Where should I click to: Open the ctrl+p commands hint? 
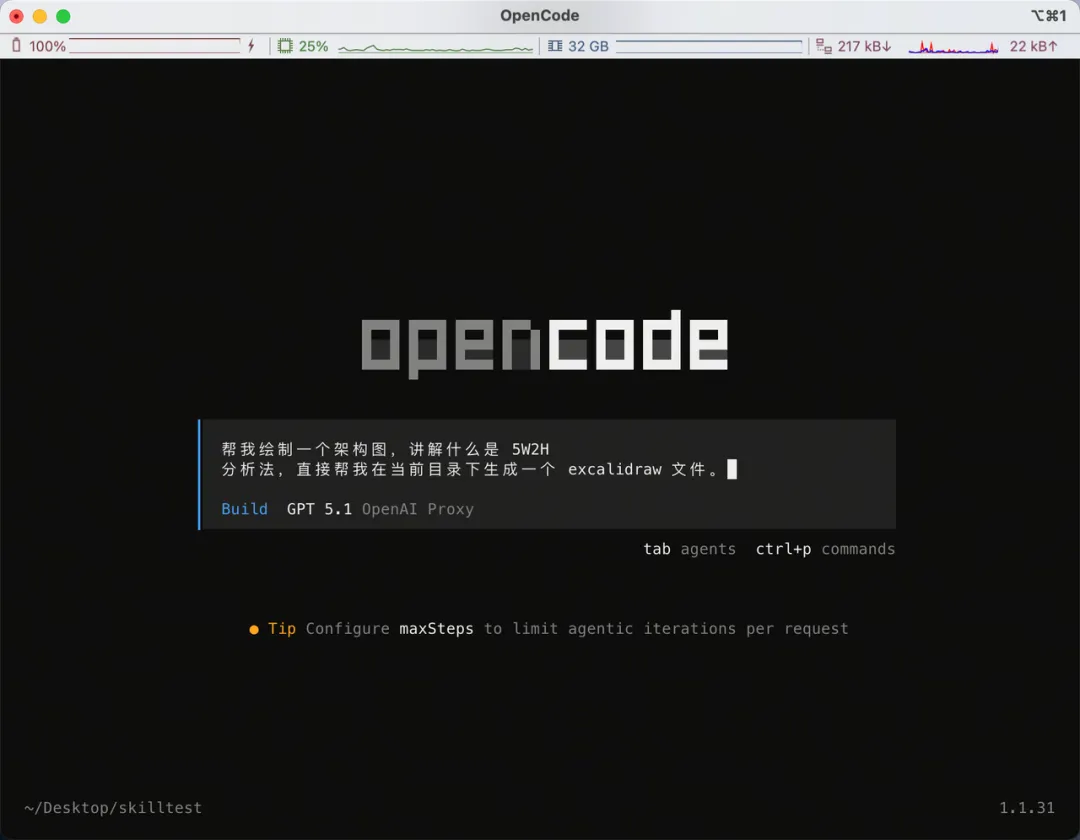825,549
